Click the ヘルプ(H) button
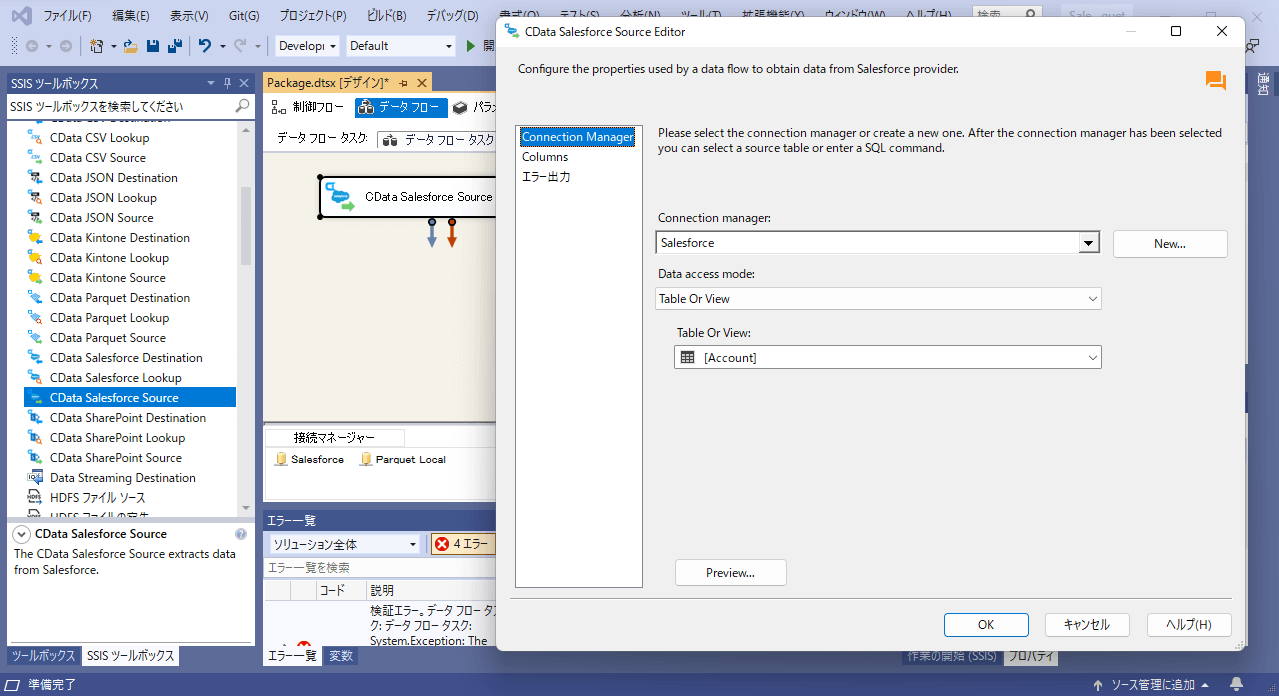This screenshot has height=696, width=1279. coord(1189,625)
